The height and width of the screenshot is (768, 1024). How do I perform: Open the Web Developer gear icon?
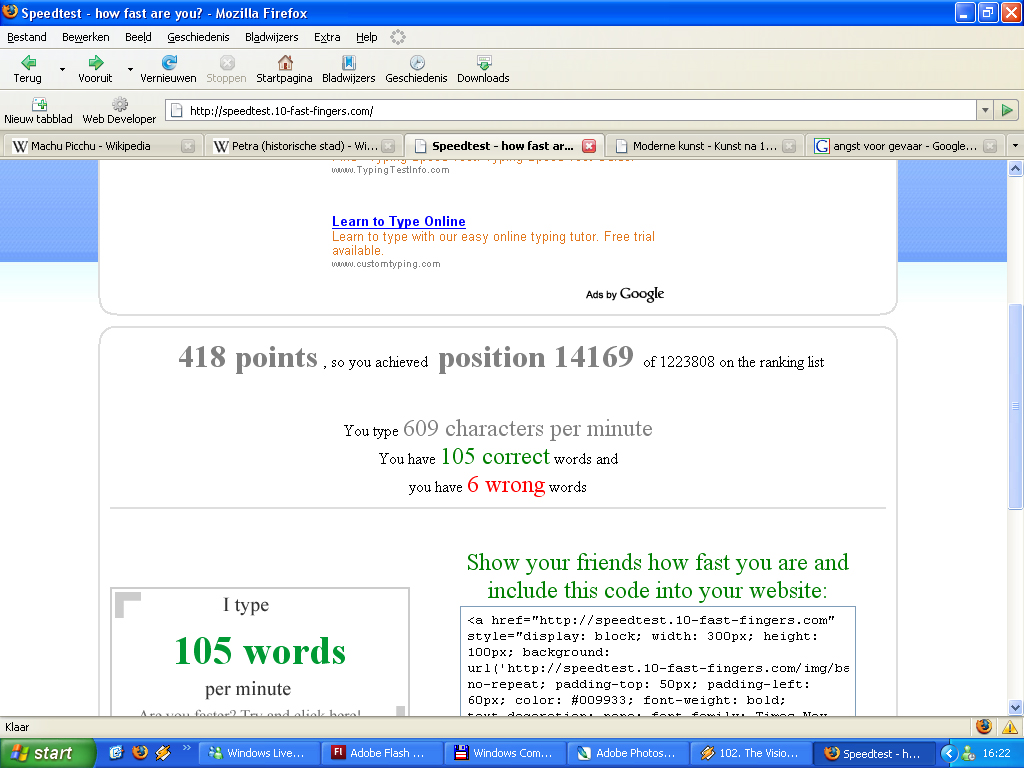click(120, 105)
